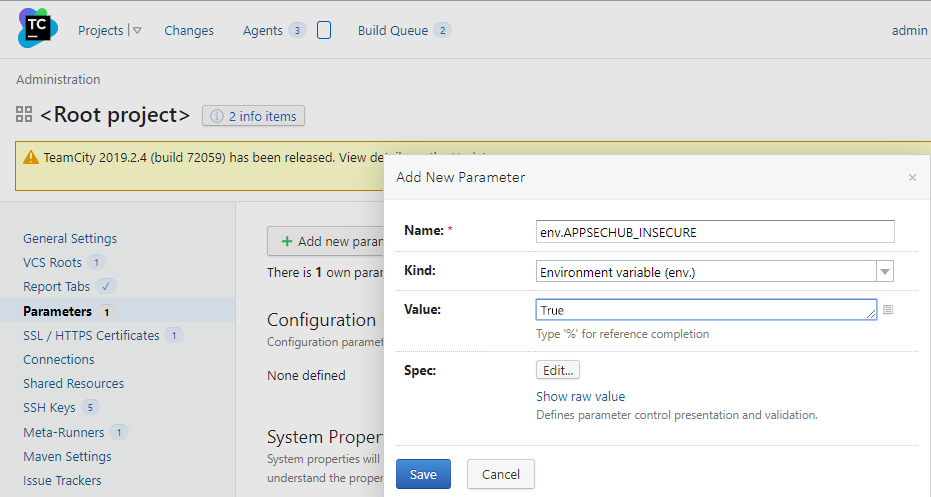Click the Show raw value link
This screenshot has height=497, width=931.
(x=580, y=397)
